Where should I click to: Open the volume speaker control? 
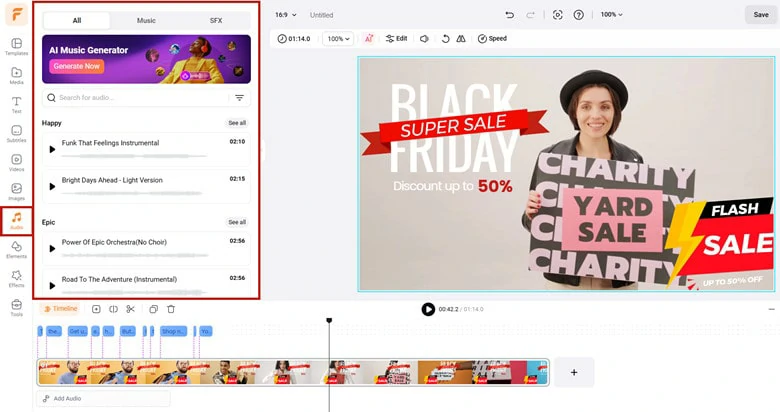(x=424, y=38)
